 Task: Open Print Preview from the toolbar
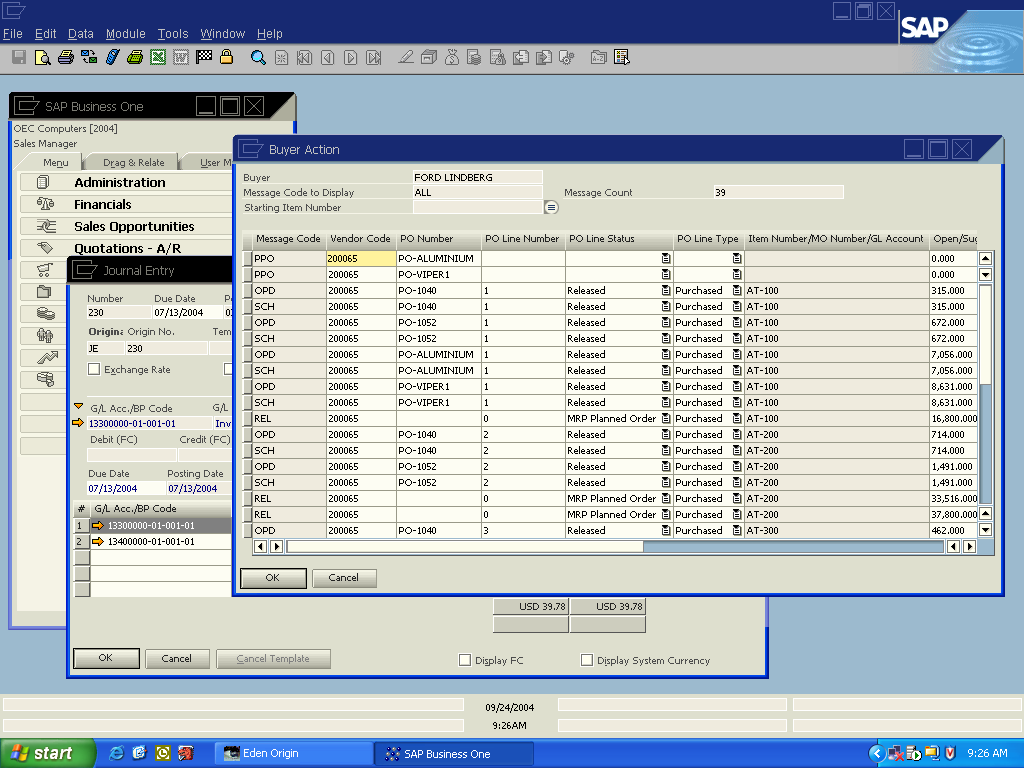pos(42,57)
